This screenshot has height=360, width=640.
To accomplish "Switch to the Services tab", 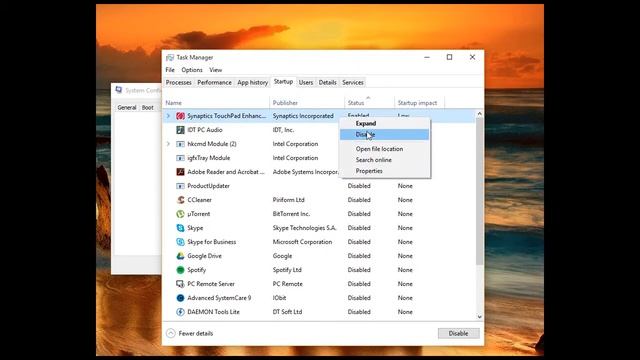I will point(353,82).
